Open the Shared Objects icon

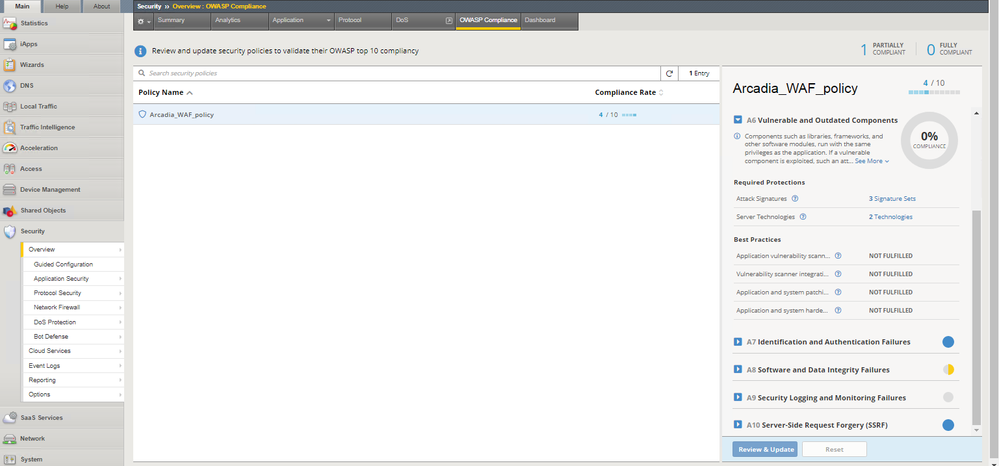(10, 210)
